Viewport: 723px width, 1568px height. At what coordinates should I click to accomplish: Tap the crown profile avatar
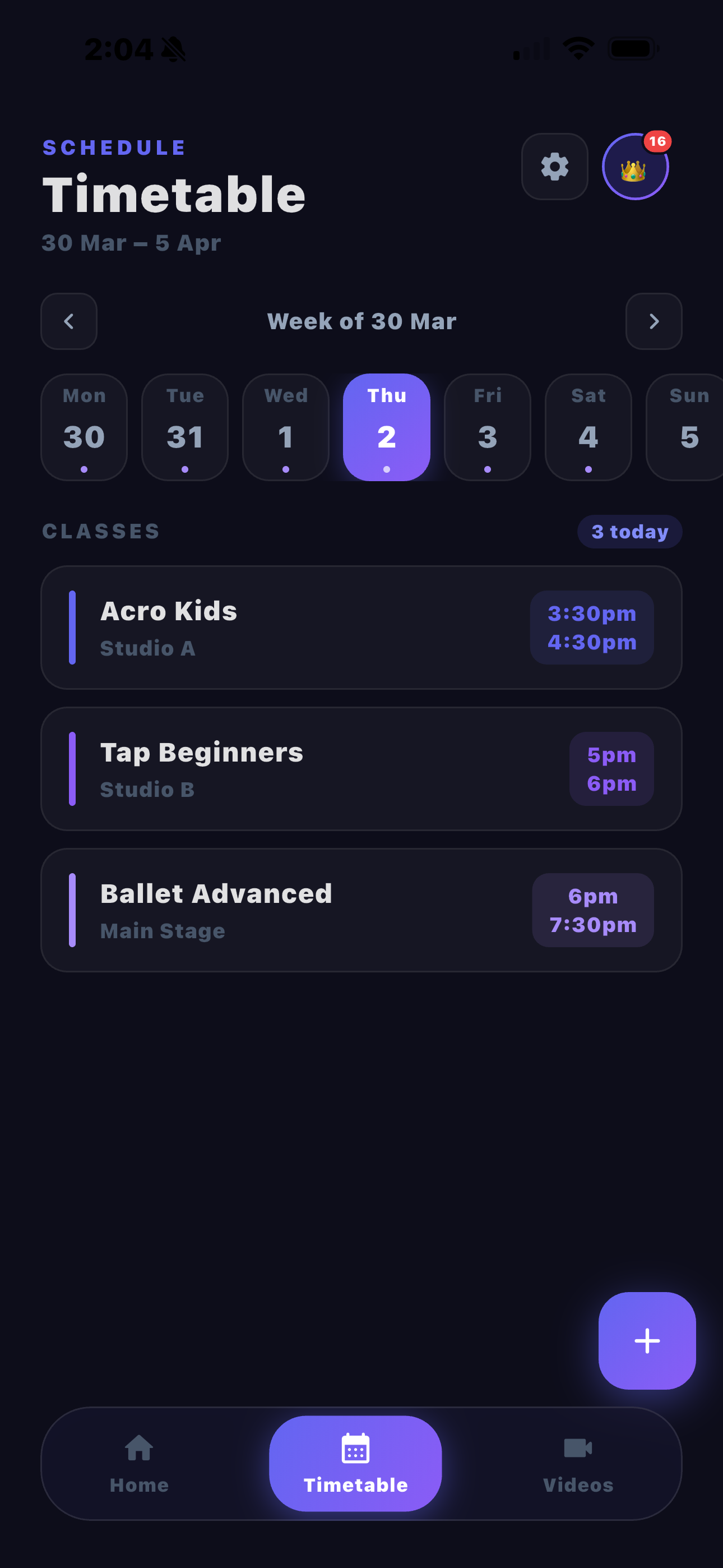[633, 169]
